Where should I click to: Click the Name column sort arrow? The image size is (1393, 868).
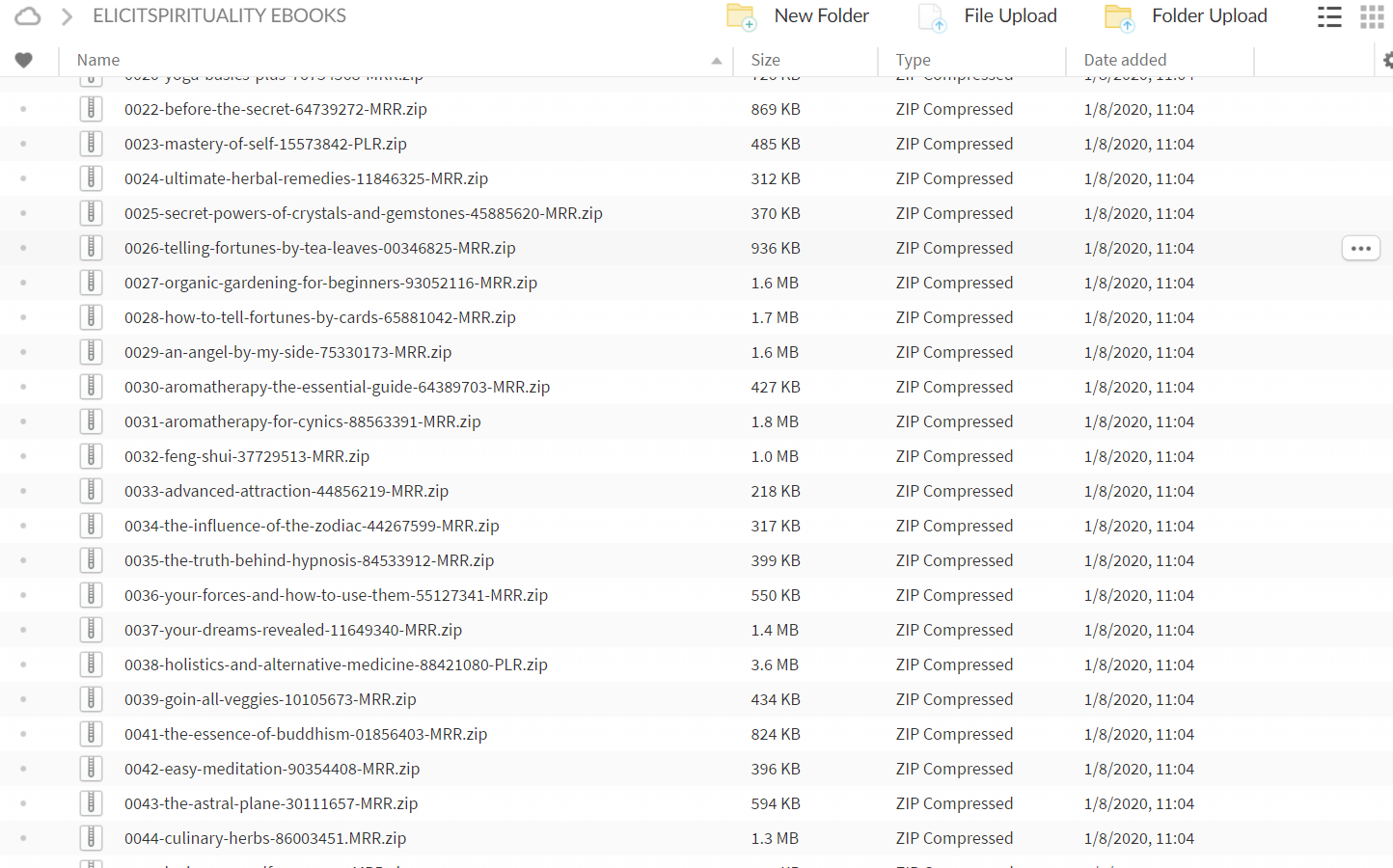coord(717,61)
